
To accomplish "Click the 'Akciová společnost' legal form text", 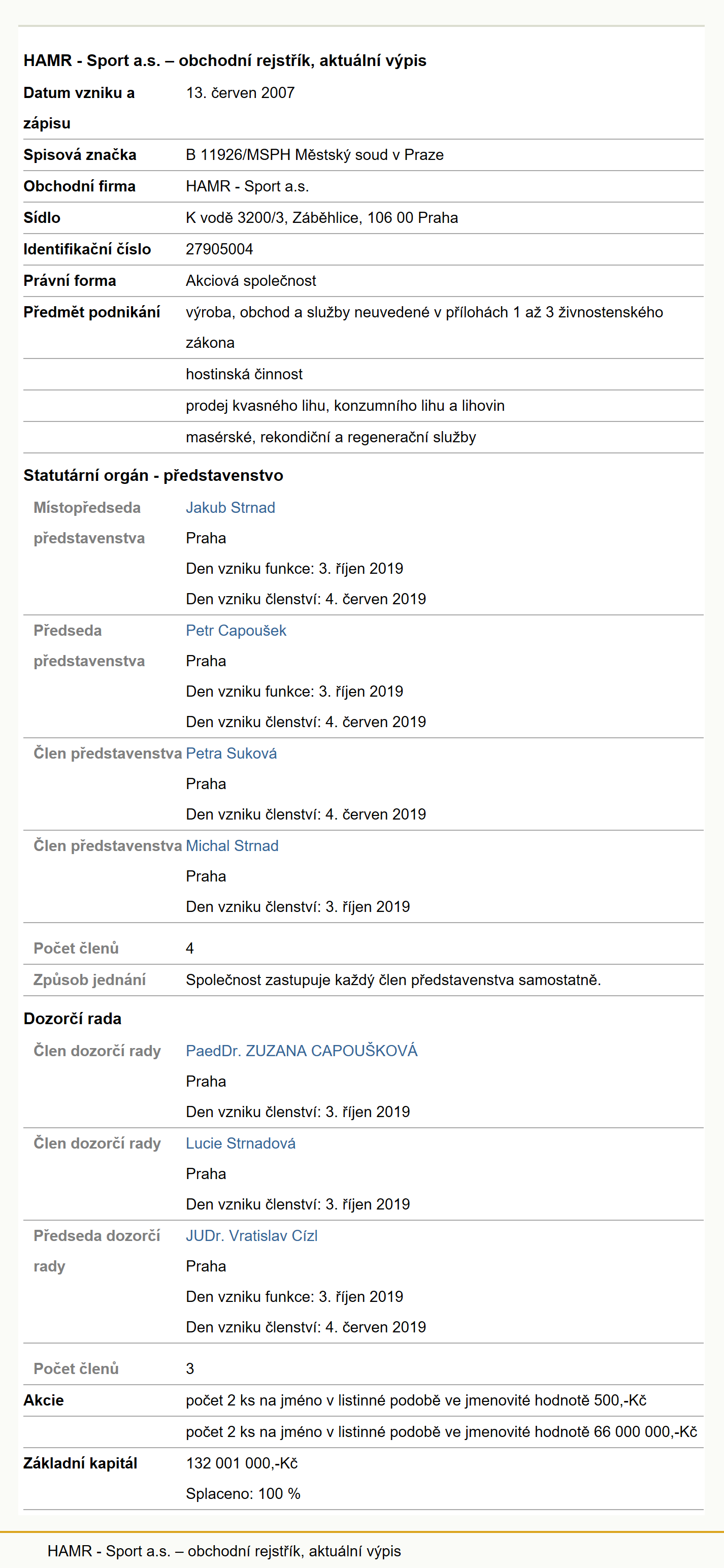I will (251, 281).
